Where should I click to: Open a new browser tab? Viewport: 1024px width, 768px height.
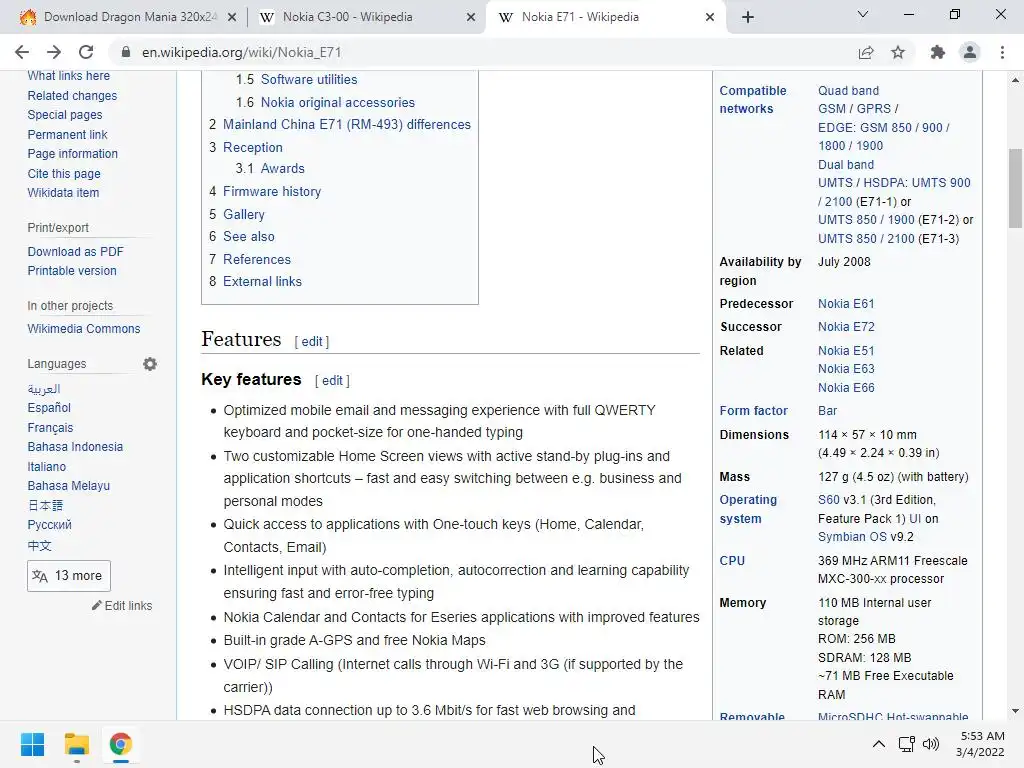[748, 17]
